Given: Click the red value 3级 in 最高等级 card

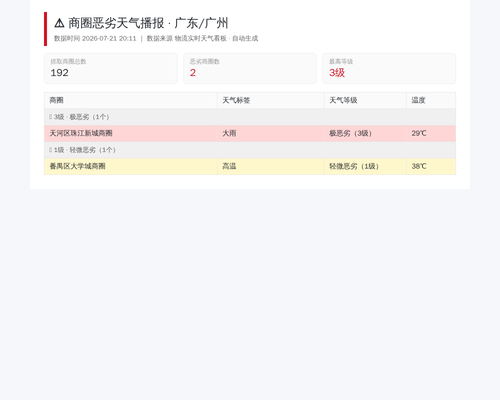Looking at the screenshot, I should pyautogui.click(x=337, y=73).
